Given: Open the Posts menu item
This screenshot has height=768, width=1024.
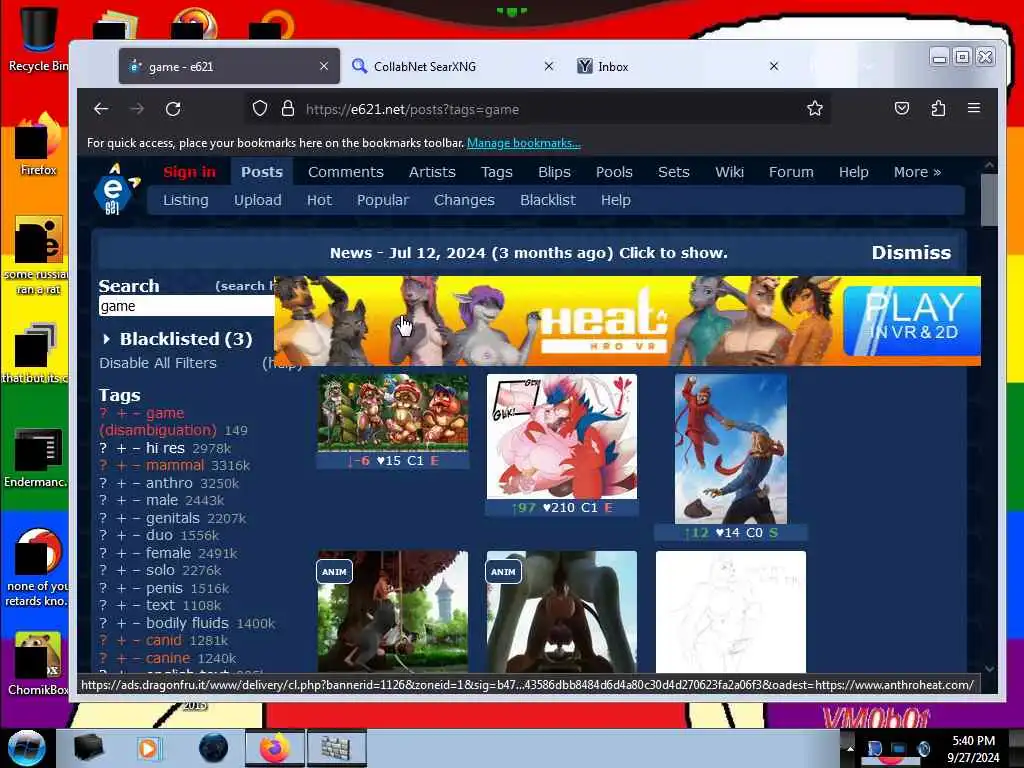Looking at the screenshot, I should click(262, 172).
